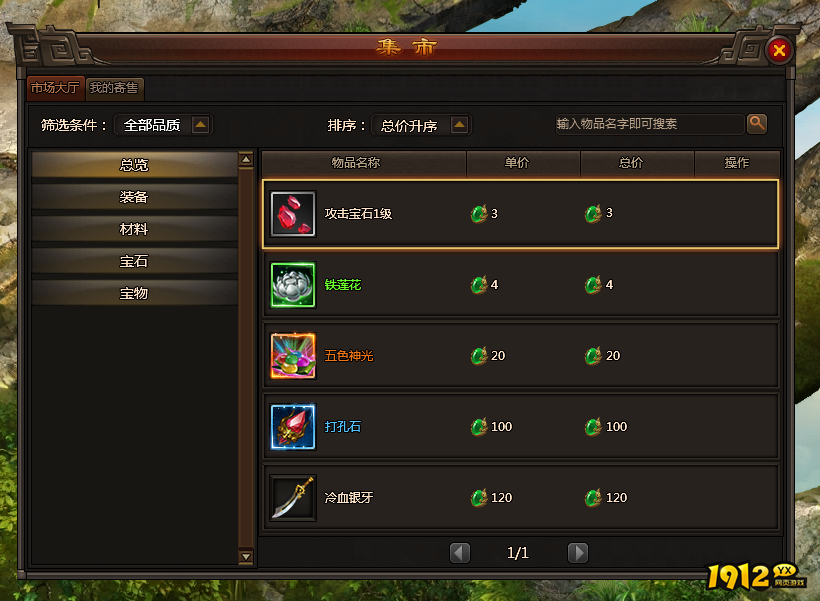The image size is (820, 601).
Task: Select the 市场大厅 tab
Action: 55,87
